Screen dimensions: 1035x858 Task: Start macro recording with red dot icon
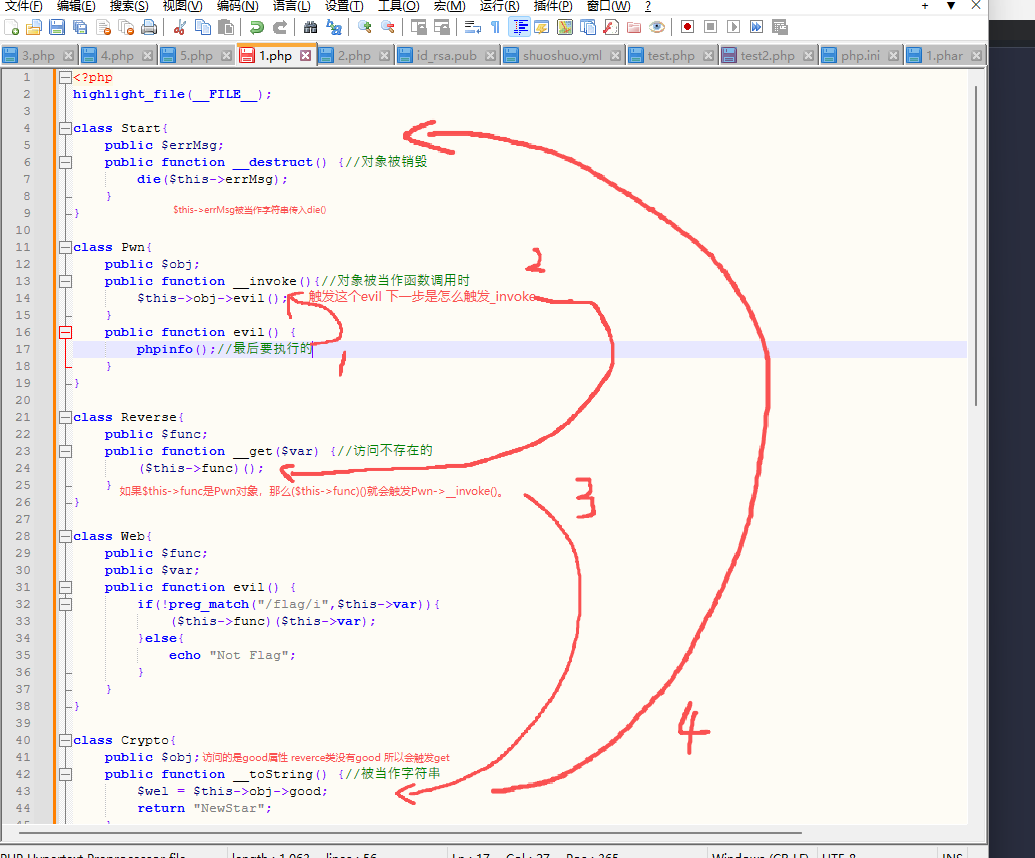687,27
